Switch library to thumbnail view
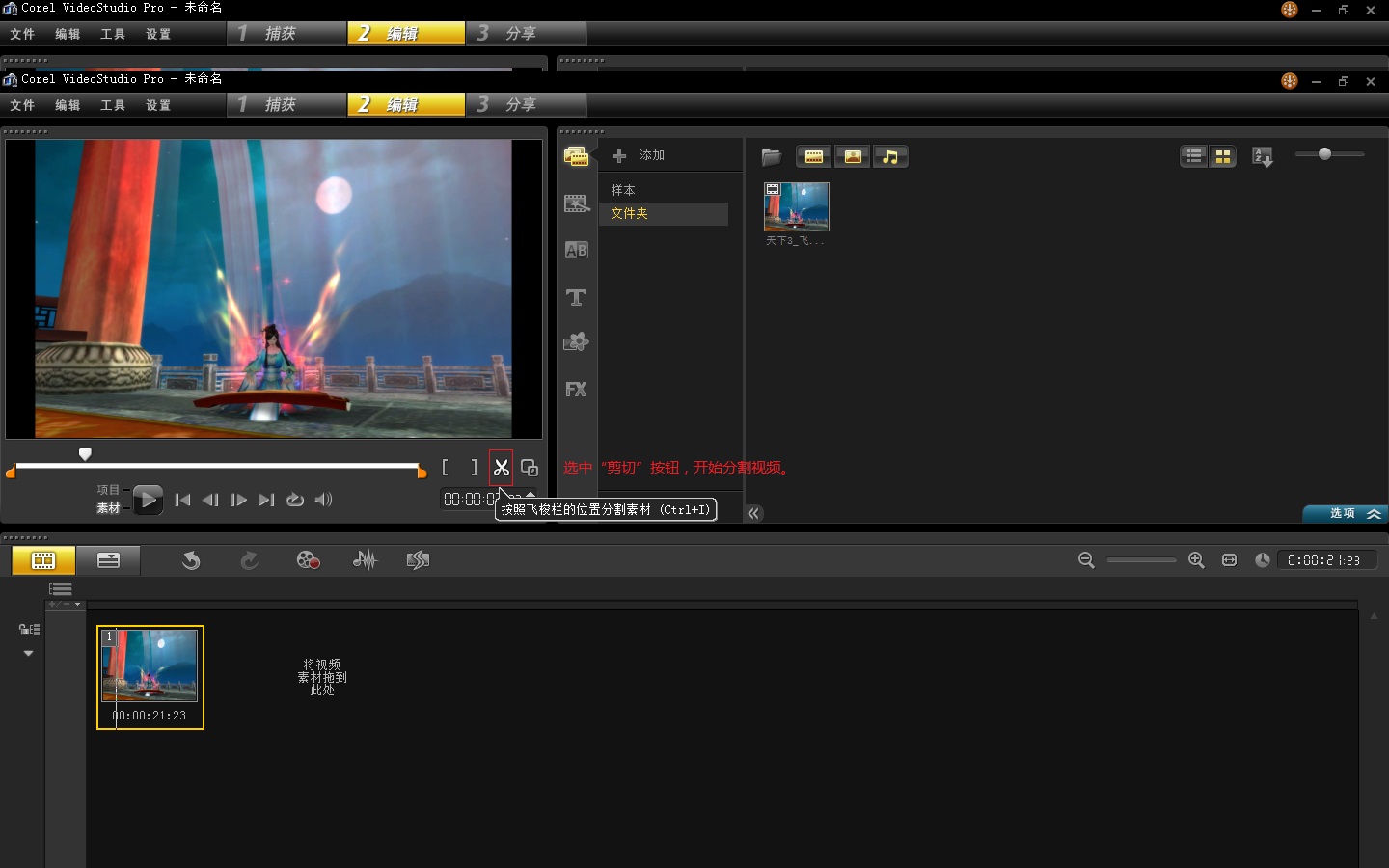1389x868 pixels. pos(1223,156)
